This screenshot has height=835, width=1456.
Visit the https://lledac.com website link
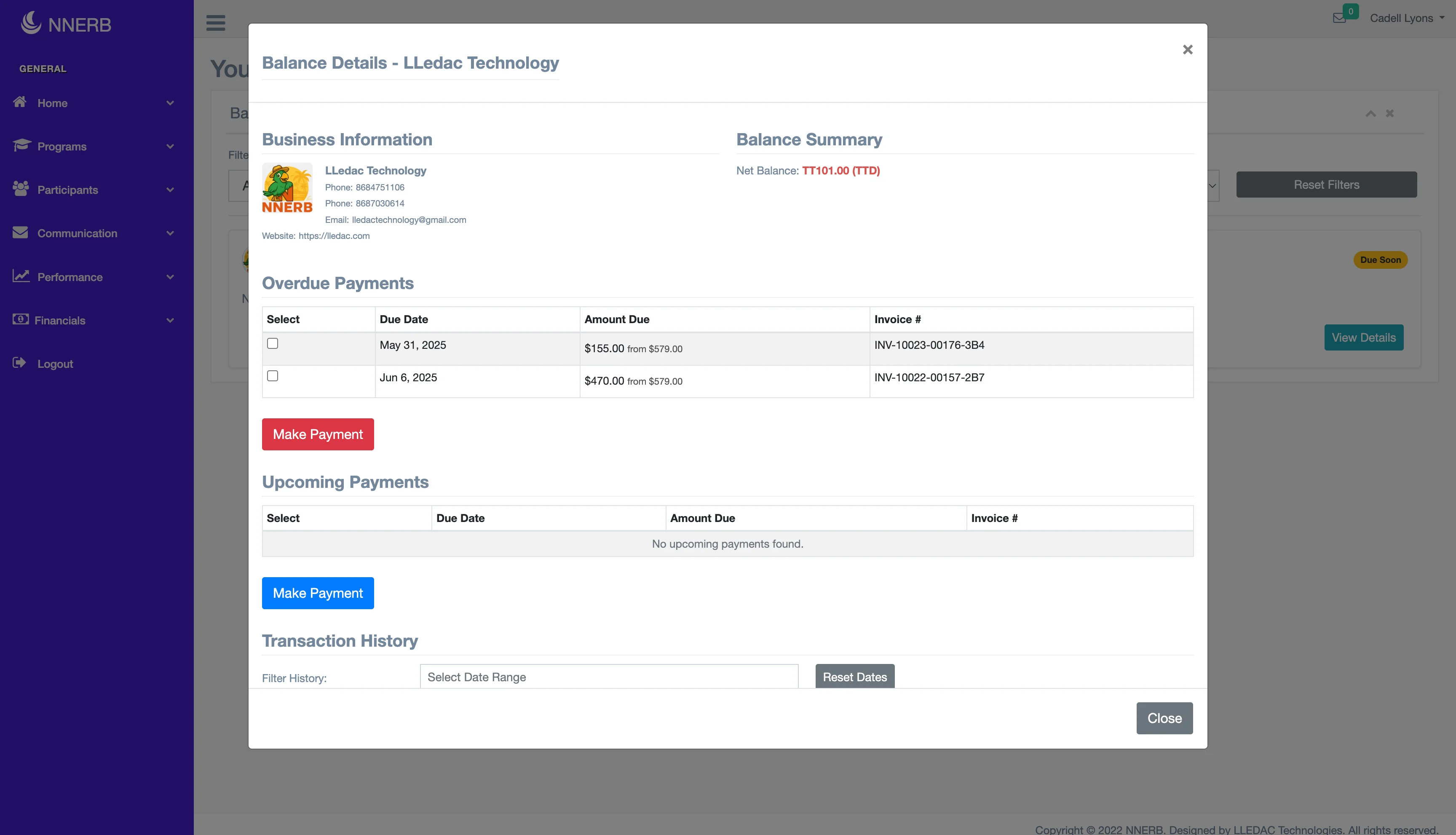click(x=335, y=236)
